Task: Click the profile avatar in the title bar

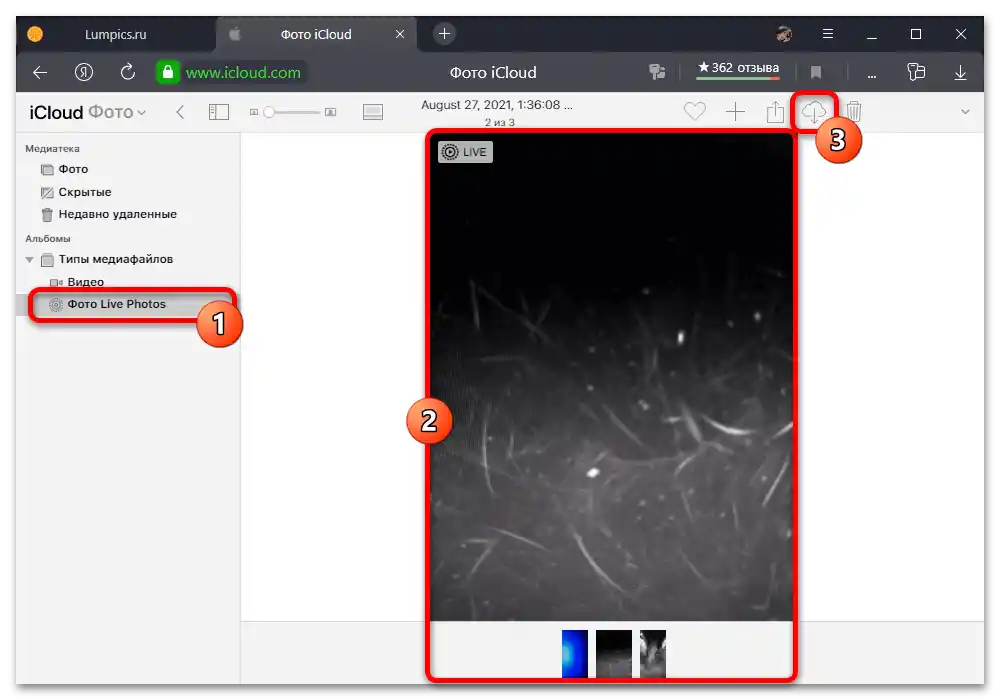Action: pos(784,34)
